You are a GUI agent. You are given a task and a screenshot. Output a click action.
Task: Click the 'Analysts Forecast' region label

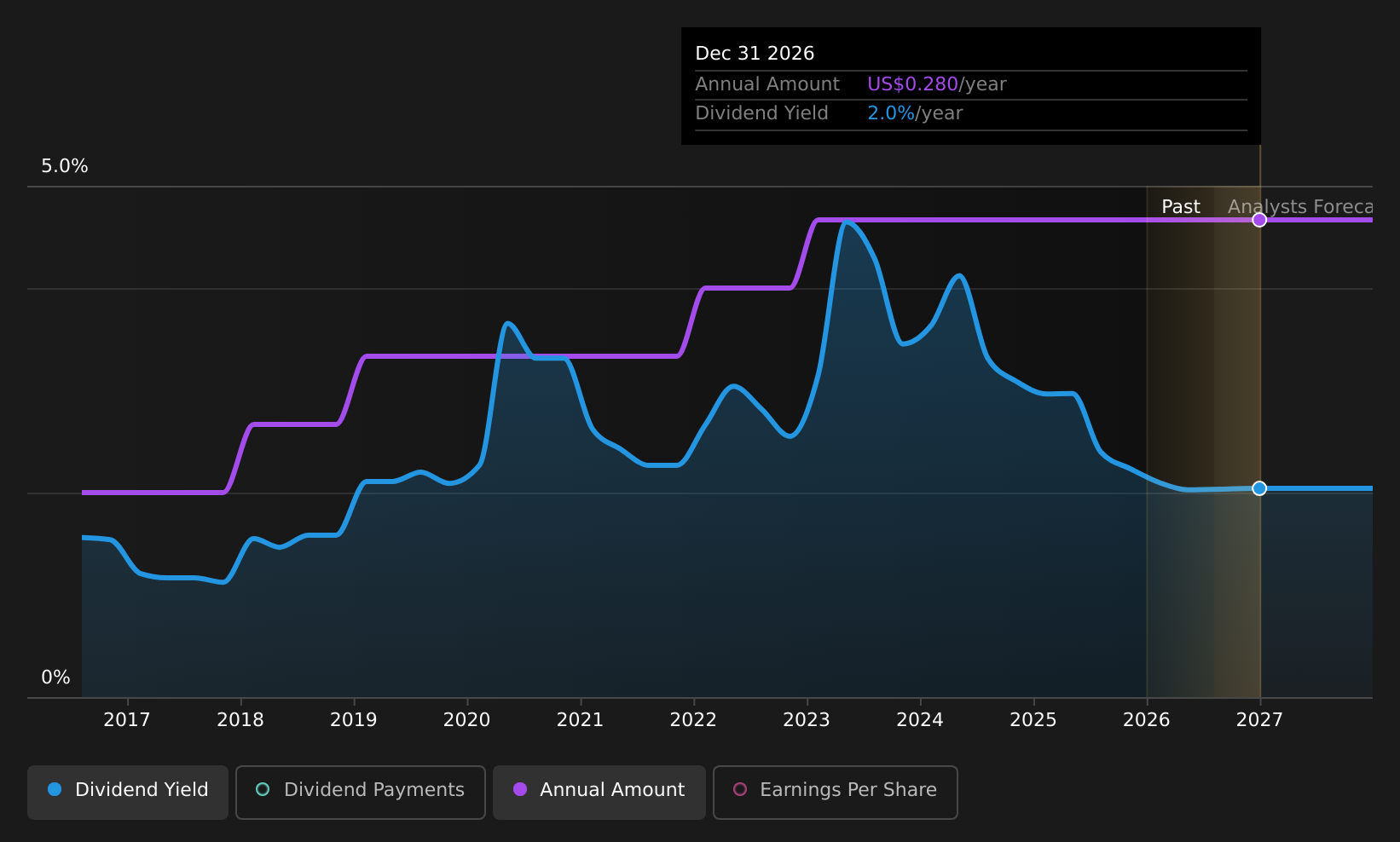[x=1300, y=207]
